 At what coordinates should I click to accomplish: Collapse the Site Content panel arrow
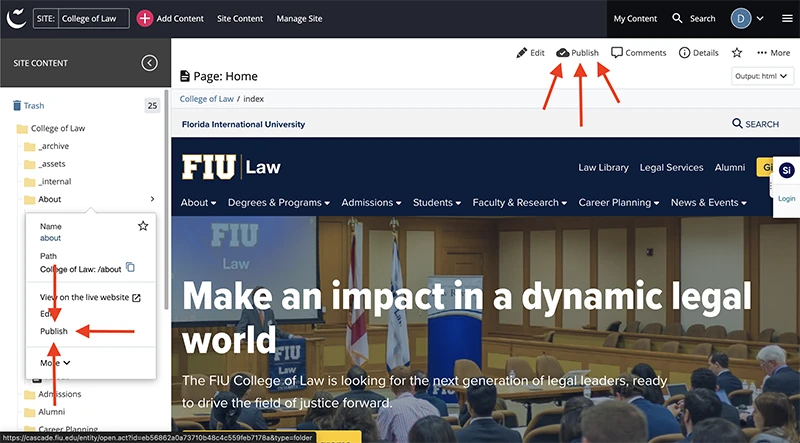[x=149, y=63]
